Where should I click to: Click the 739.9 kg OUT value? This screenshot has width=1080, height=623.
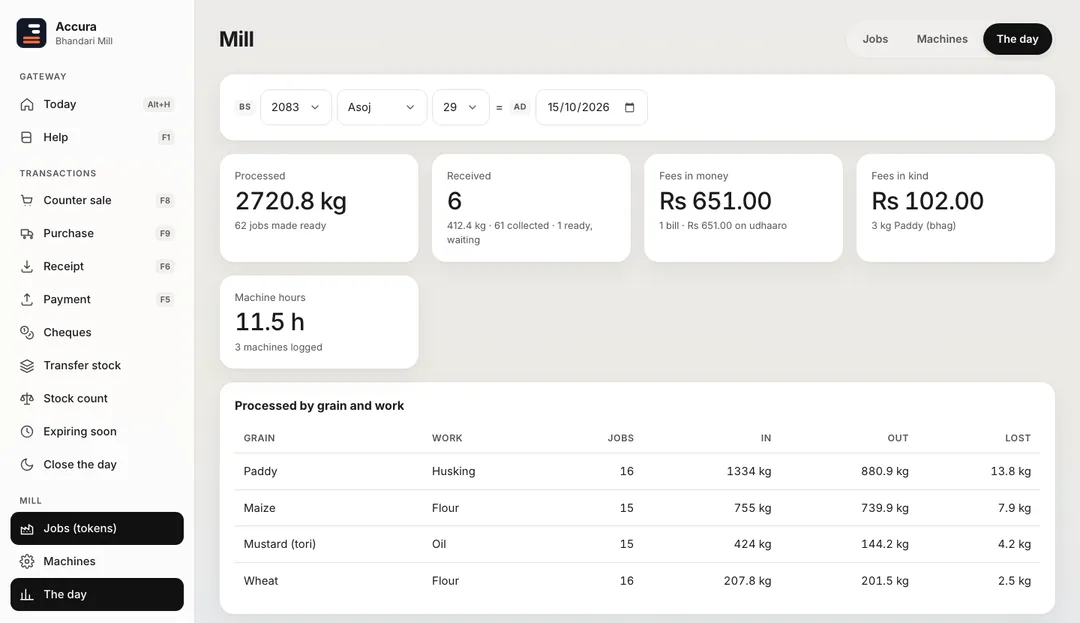884,508
